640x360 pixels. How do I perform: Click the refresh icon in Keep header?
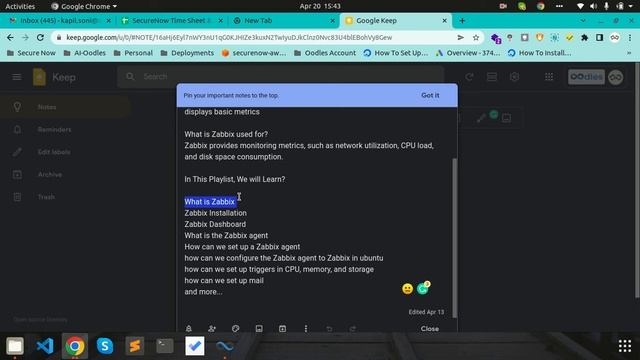point(469,77)
